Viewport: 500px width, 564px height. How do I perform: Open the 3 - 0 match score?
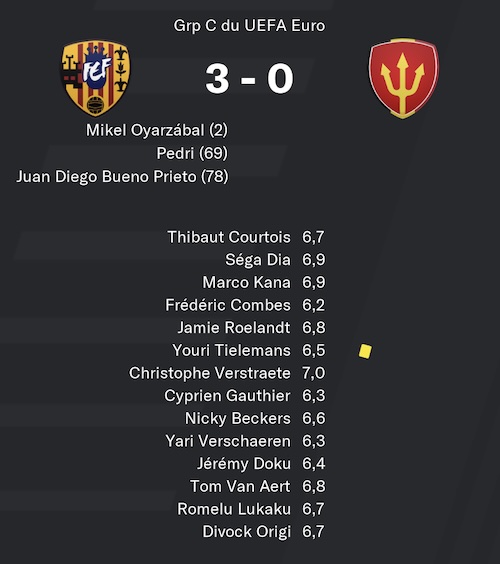(x=249, y=79)
